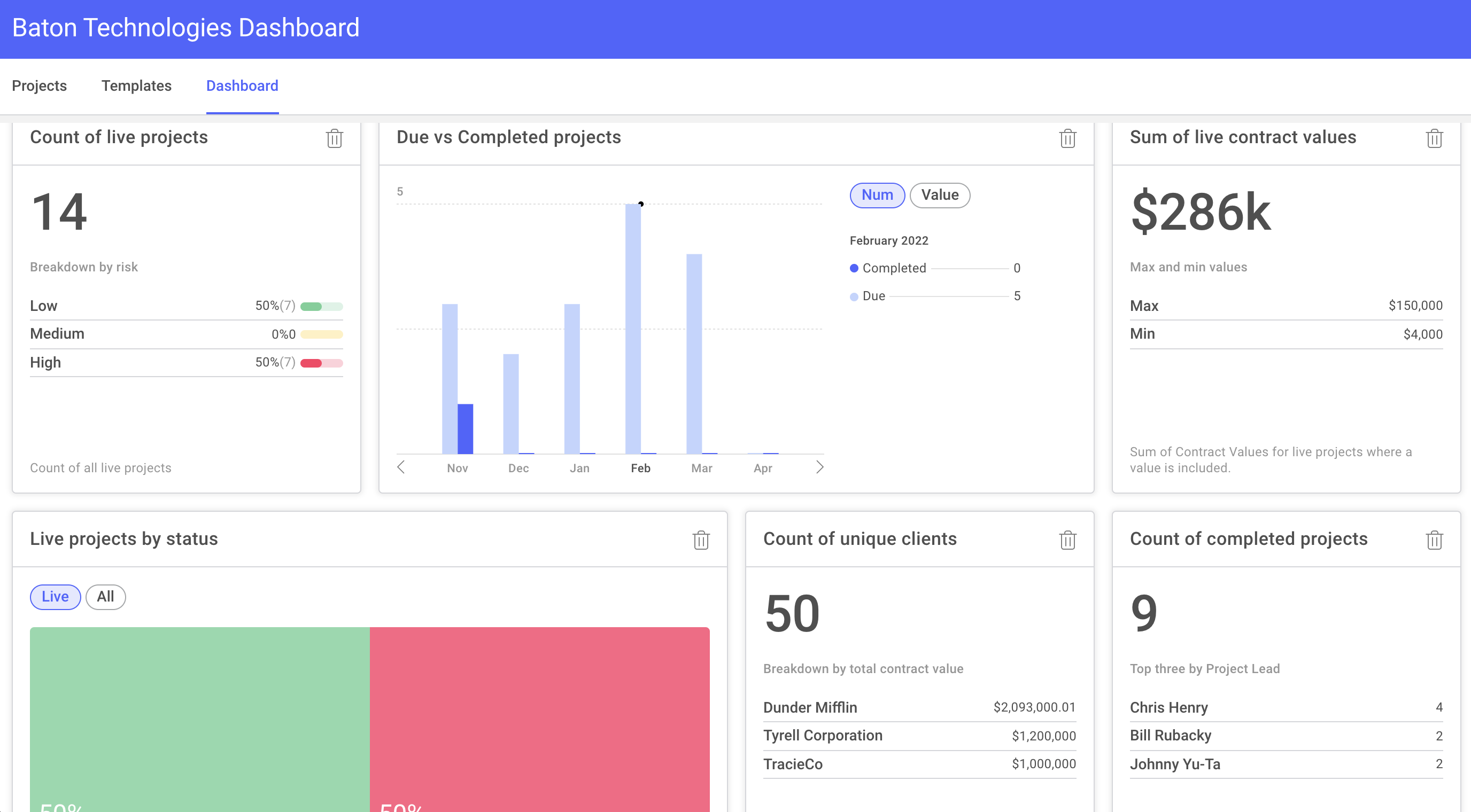Delete the Sum of live contract values card
The height and width of the screenshot is (812, 1471).
tap(1435, 139)
